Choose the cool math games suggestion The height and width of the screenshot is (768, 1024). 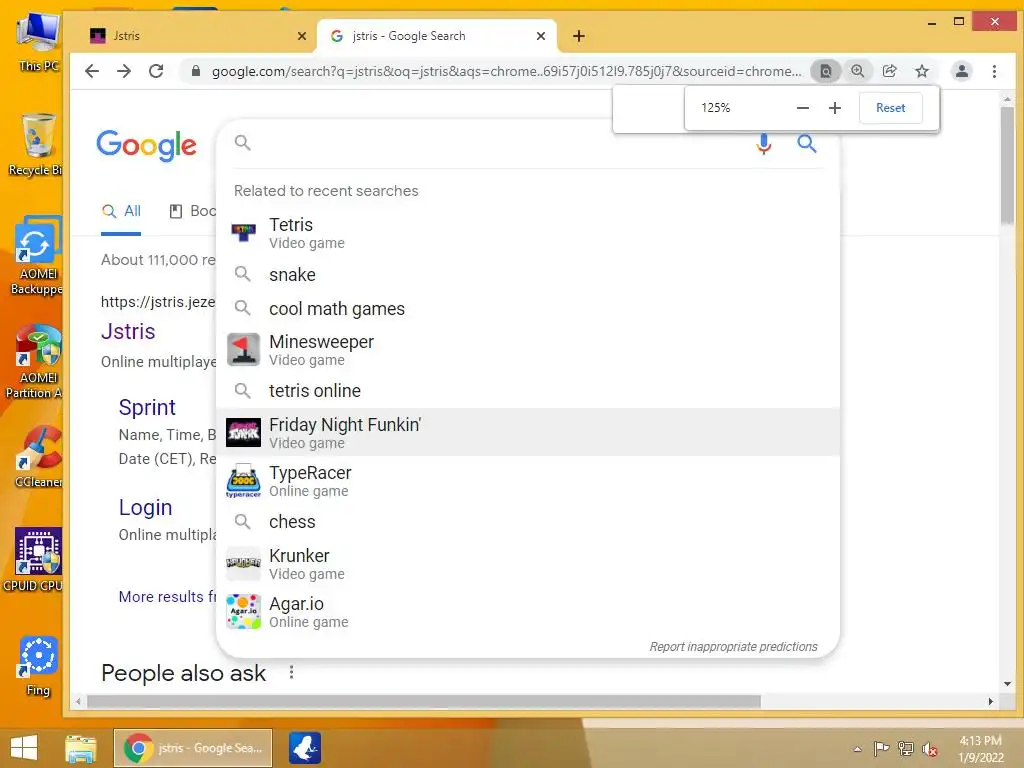click(x=528, y=308)
